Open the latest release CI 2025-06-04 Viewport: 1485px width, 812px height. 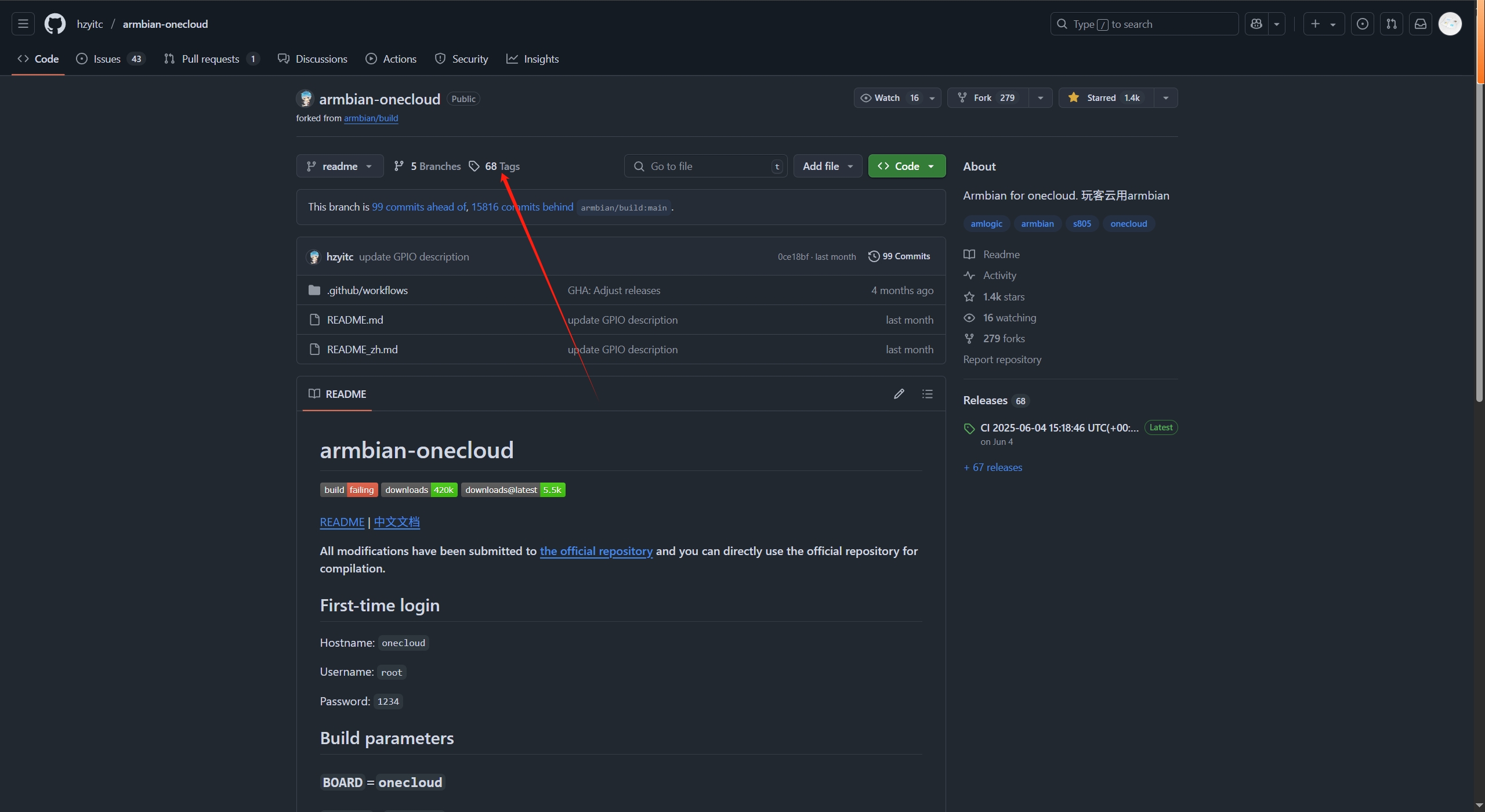pos(1059,427)
